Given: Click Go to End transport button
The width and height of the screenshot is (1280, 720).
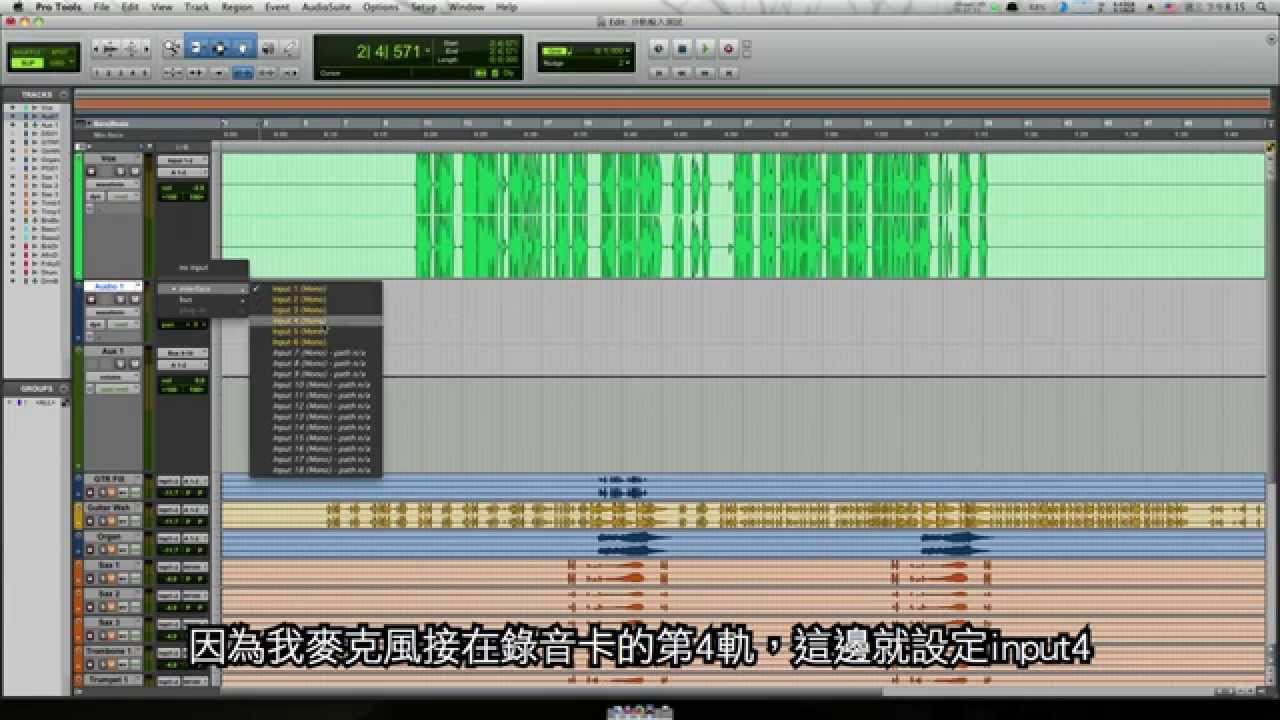Looking at the screenshot, I should (x=729, y=73).
